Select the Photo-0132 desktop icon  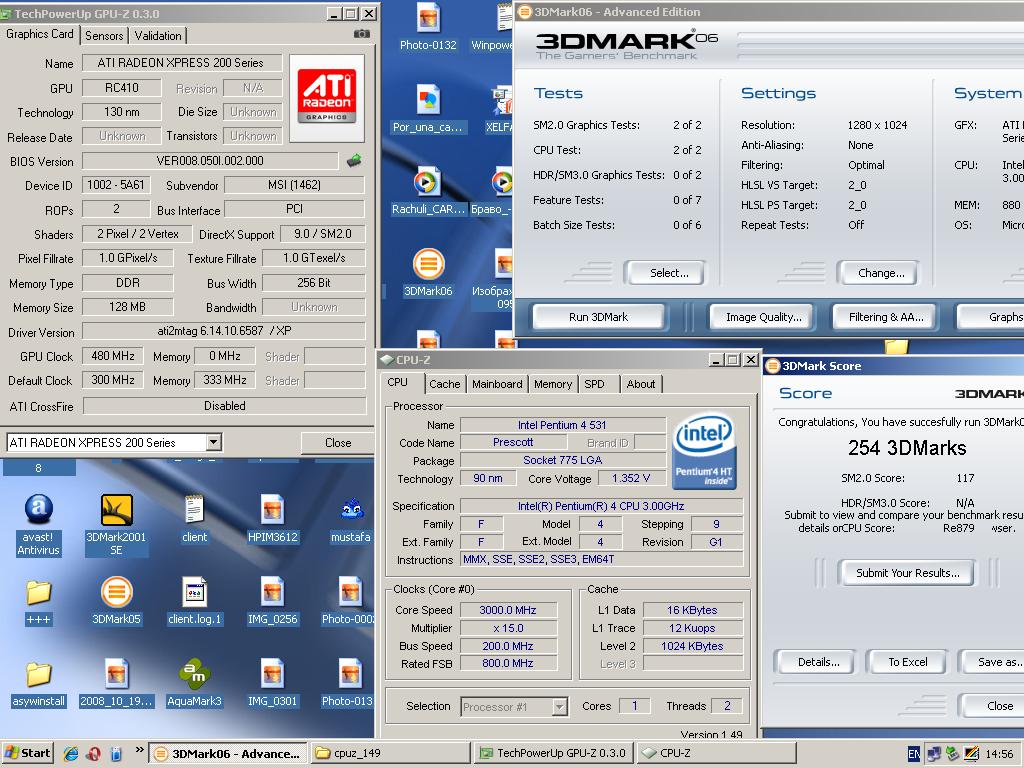click(428, 27)
